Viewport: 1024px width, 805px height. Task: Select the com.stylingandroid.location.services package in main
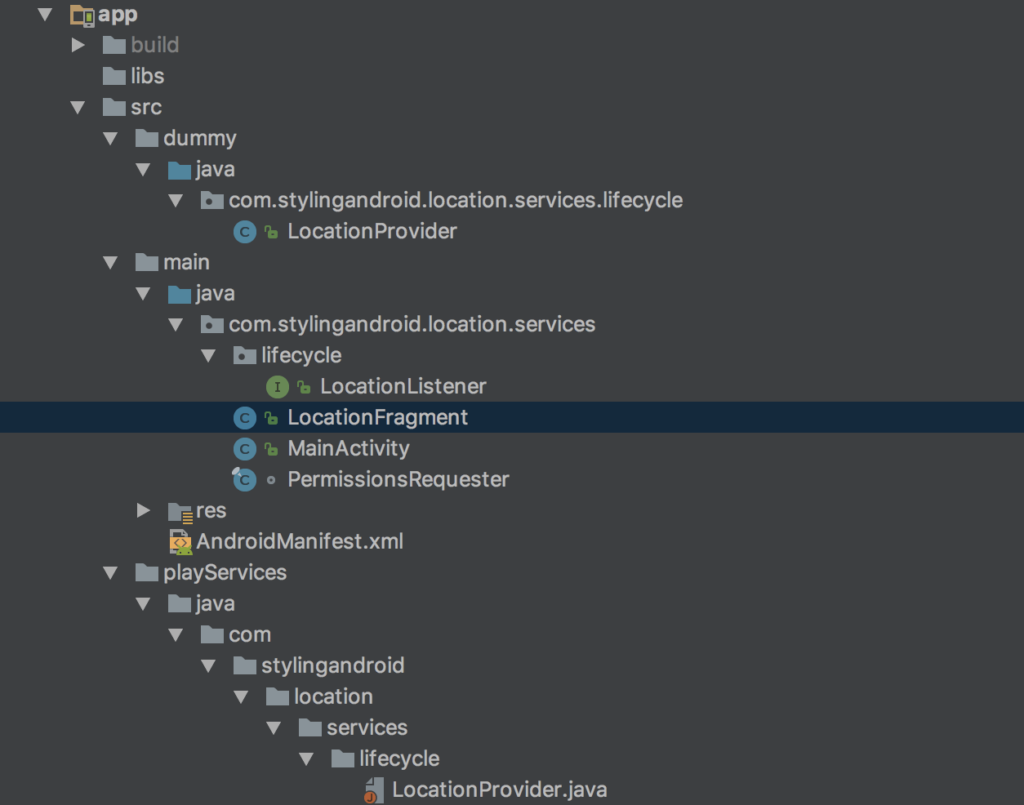point(411,324)
